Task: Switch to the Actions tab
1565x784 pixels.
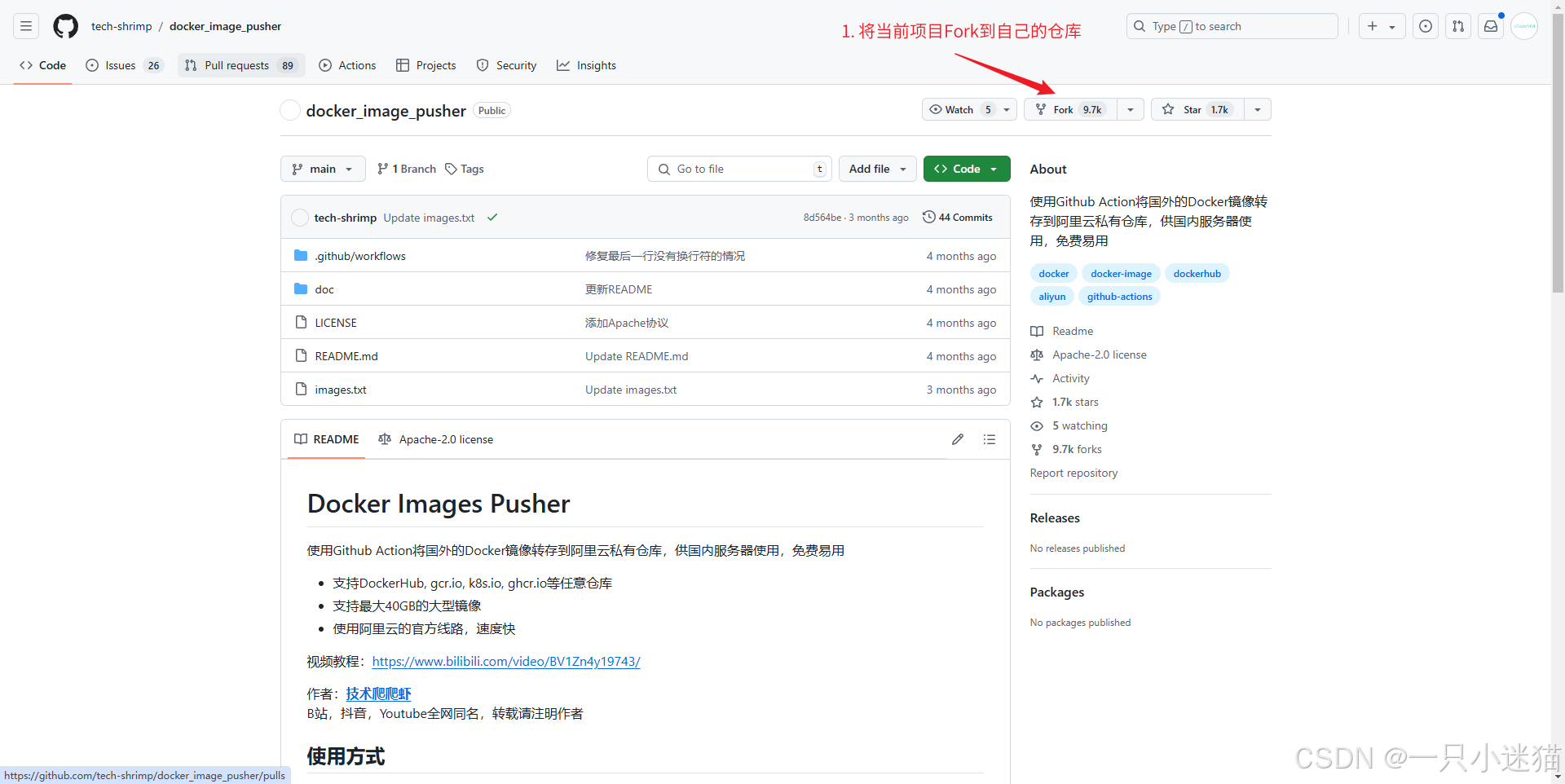Action: pyautogui.click(x=347, y=65)
